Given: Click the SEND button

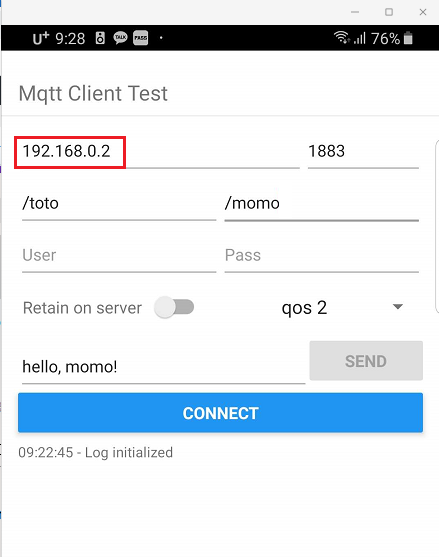Looking at the screenshot, I should pos(366,361).
